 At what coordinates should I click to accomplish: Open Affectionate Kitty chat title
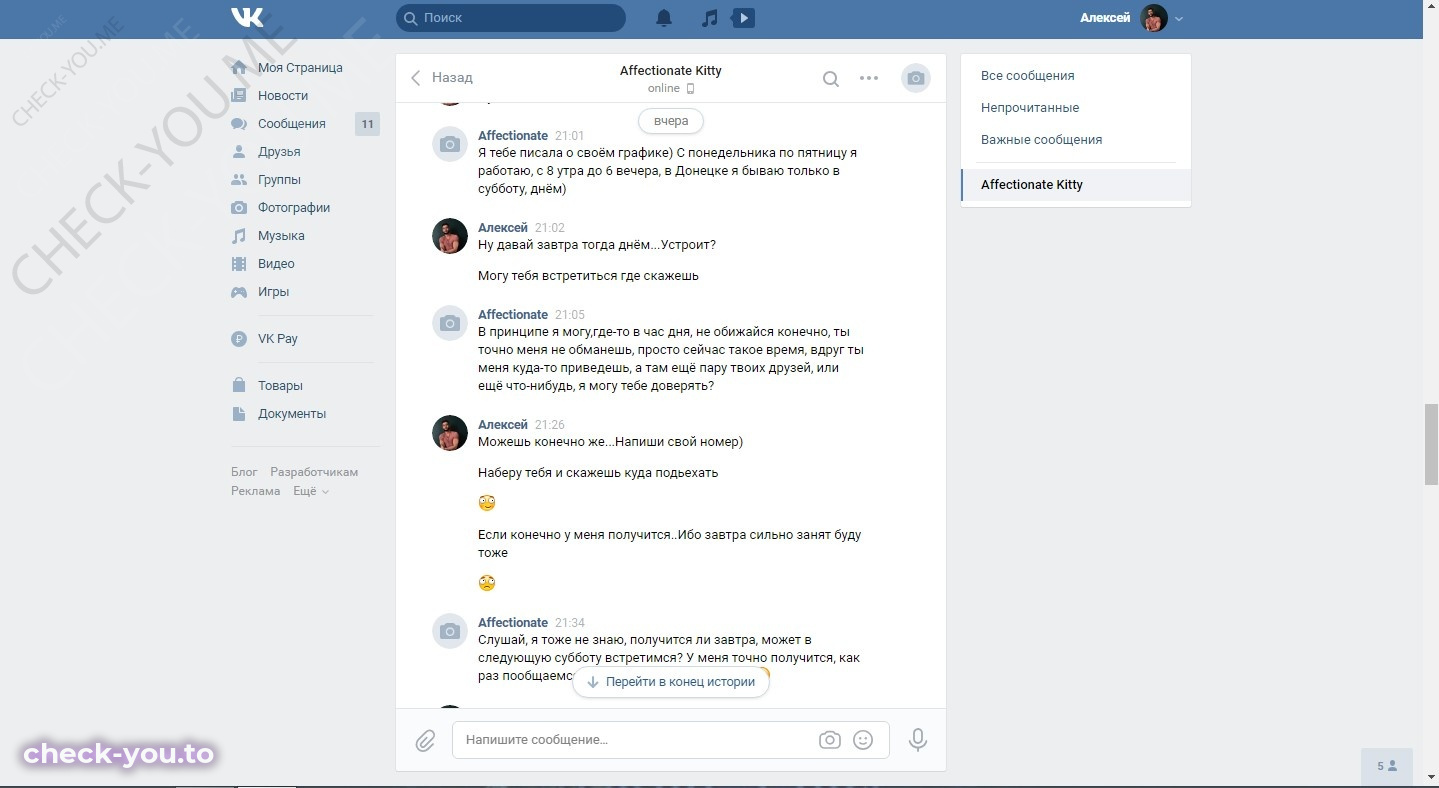point(670,71)
